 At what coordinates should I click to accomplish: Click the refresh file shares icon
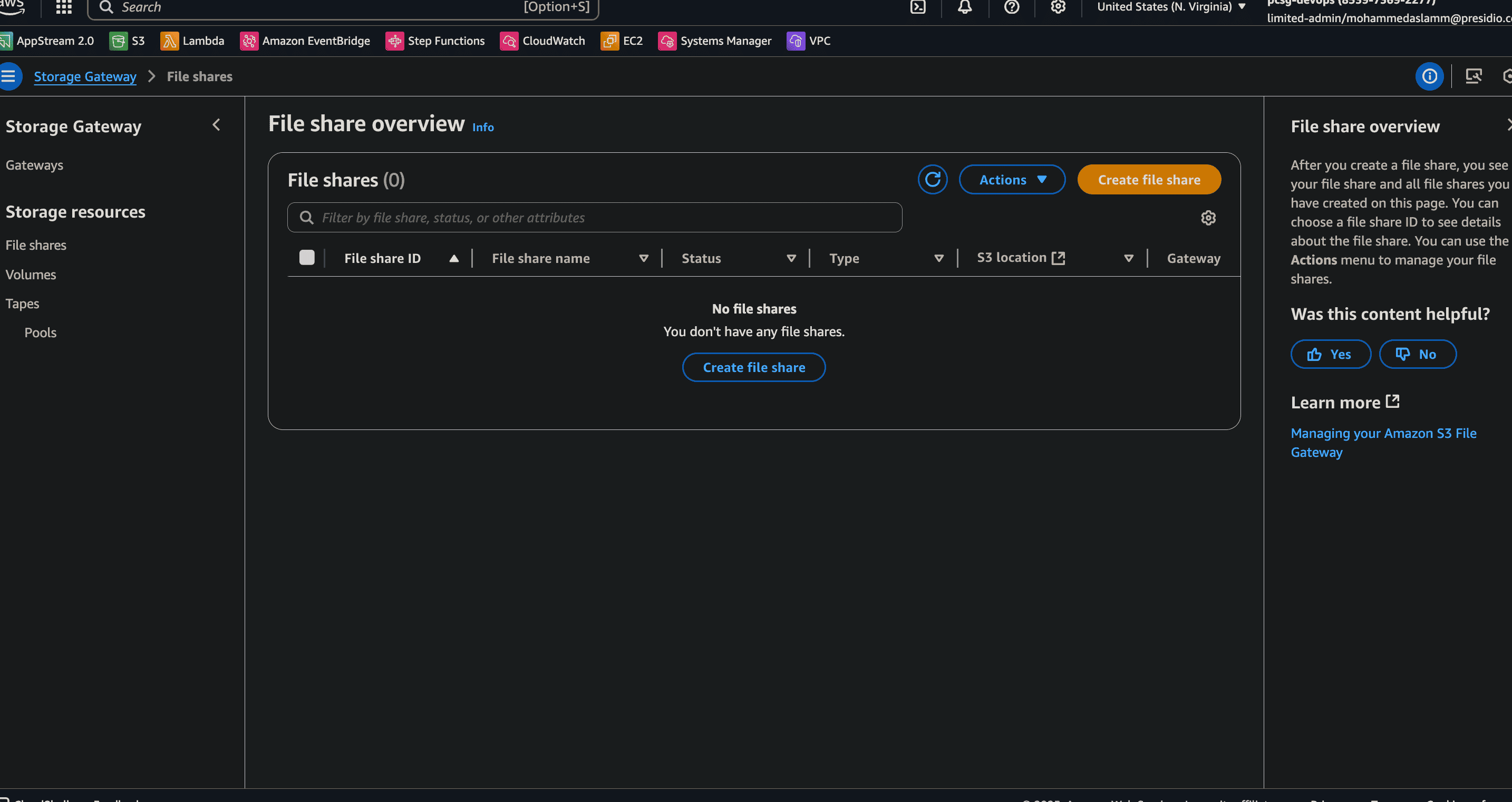[x=932, y=180]
